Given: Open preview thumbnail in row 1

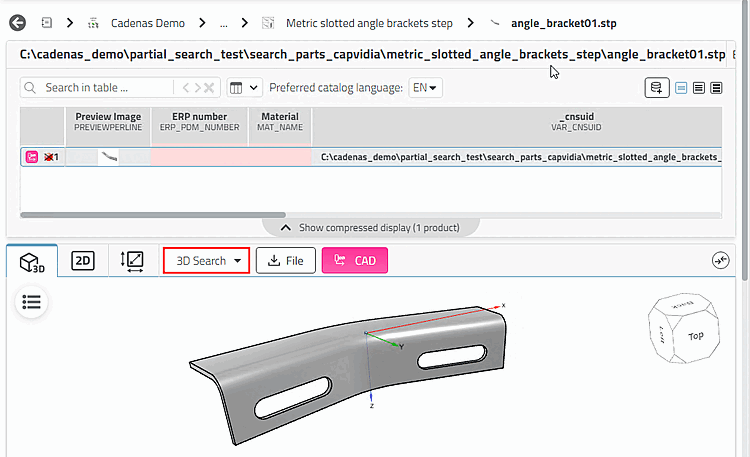Looking at the screenshot, I should point(109,157).
